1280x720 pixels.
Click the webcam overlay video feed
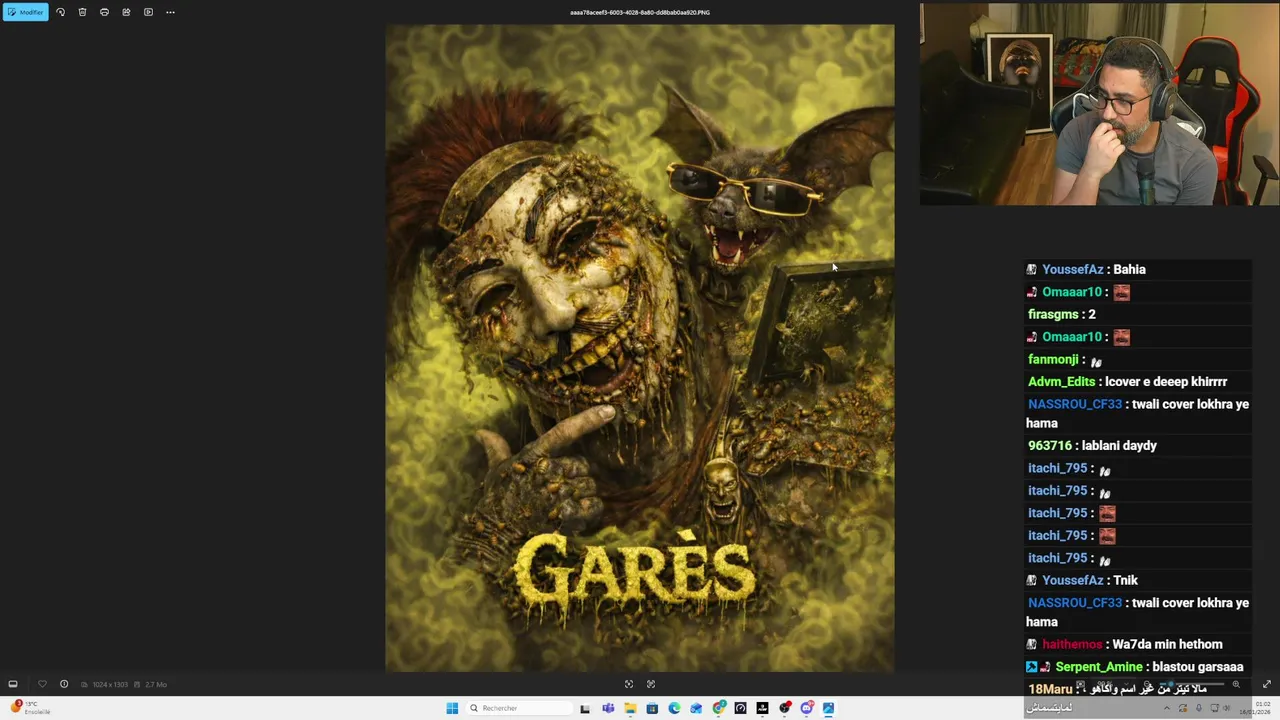pyautogui.click(x=1099, y=104)
